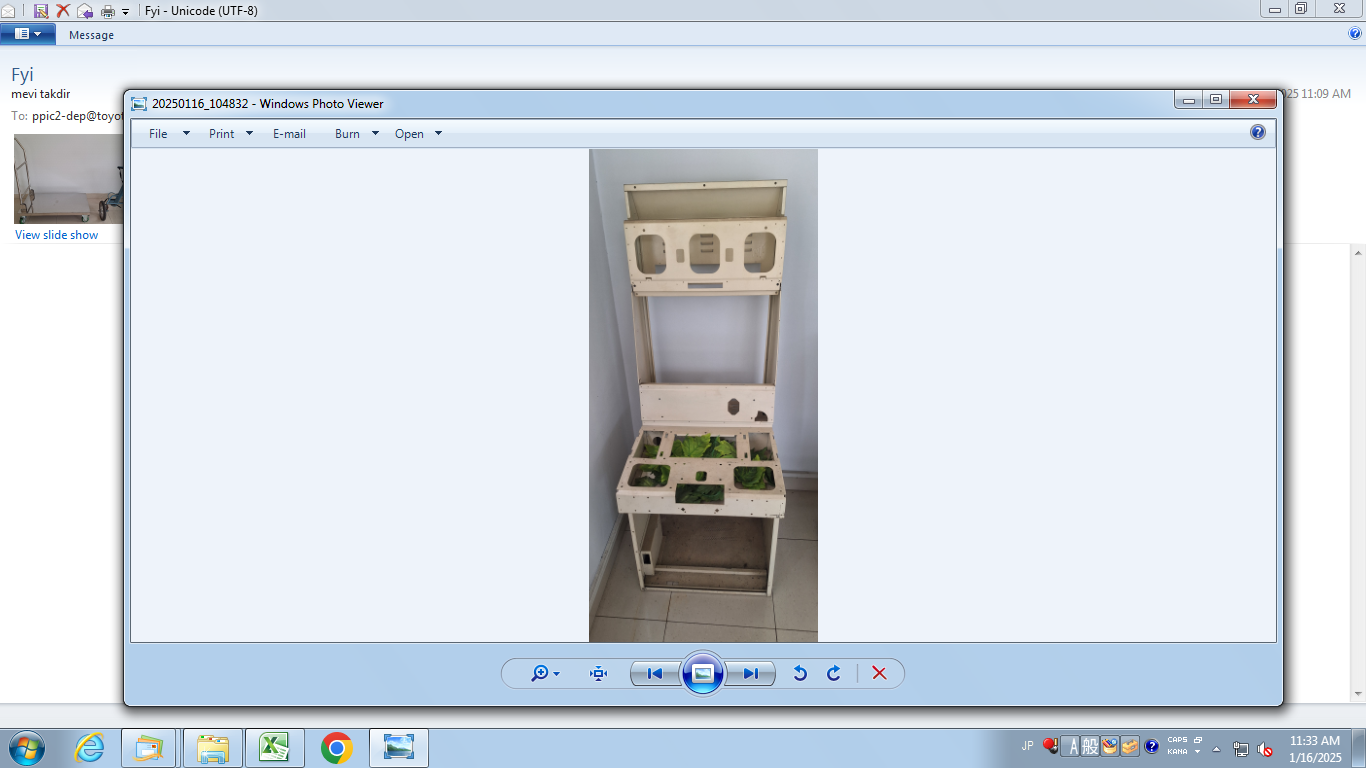Open the mail window help icon

(1355, 33)
